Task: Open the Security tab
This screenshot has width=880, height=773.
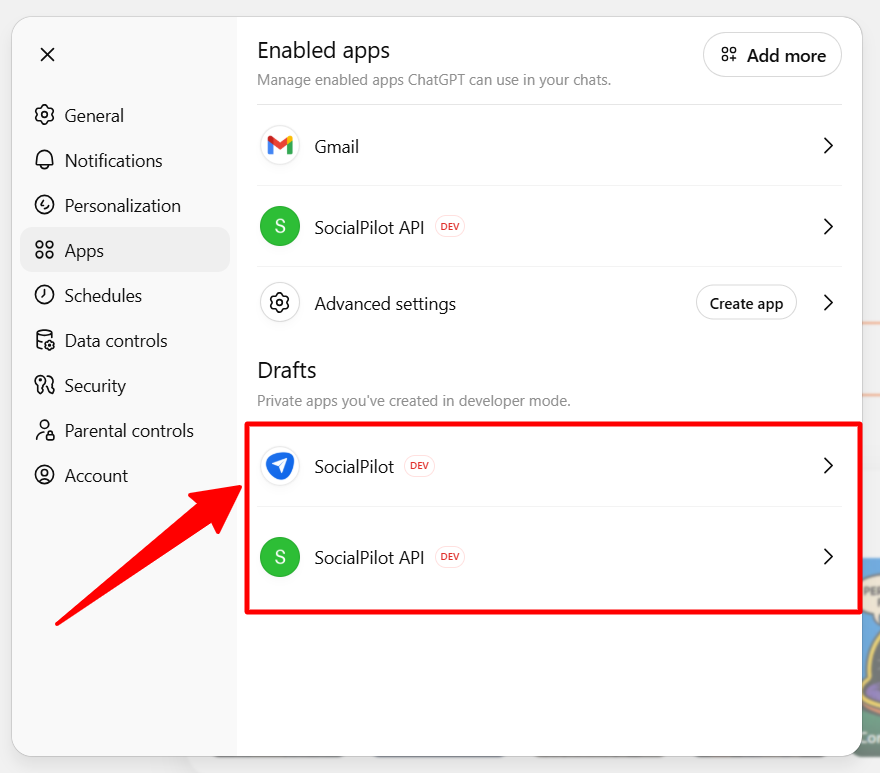Action: [125, 386]
